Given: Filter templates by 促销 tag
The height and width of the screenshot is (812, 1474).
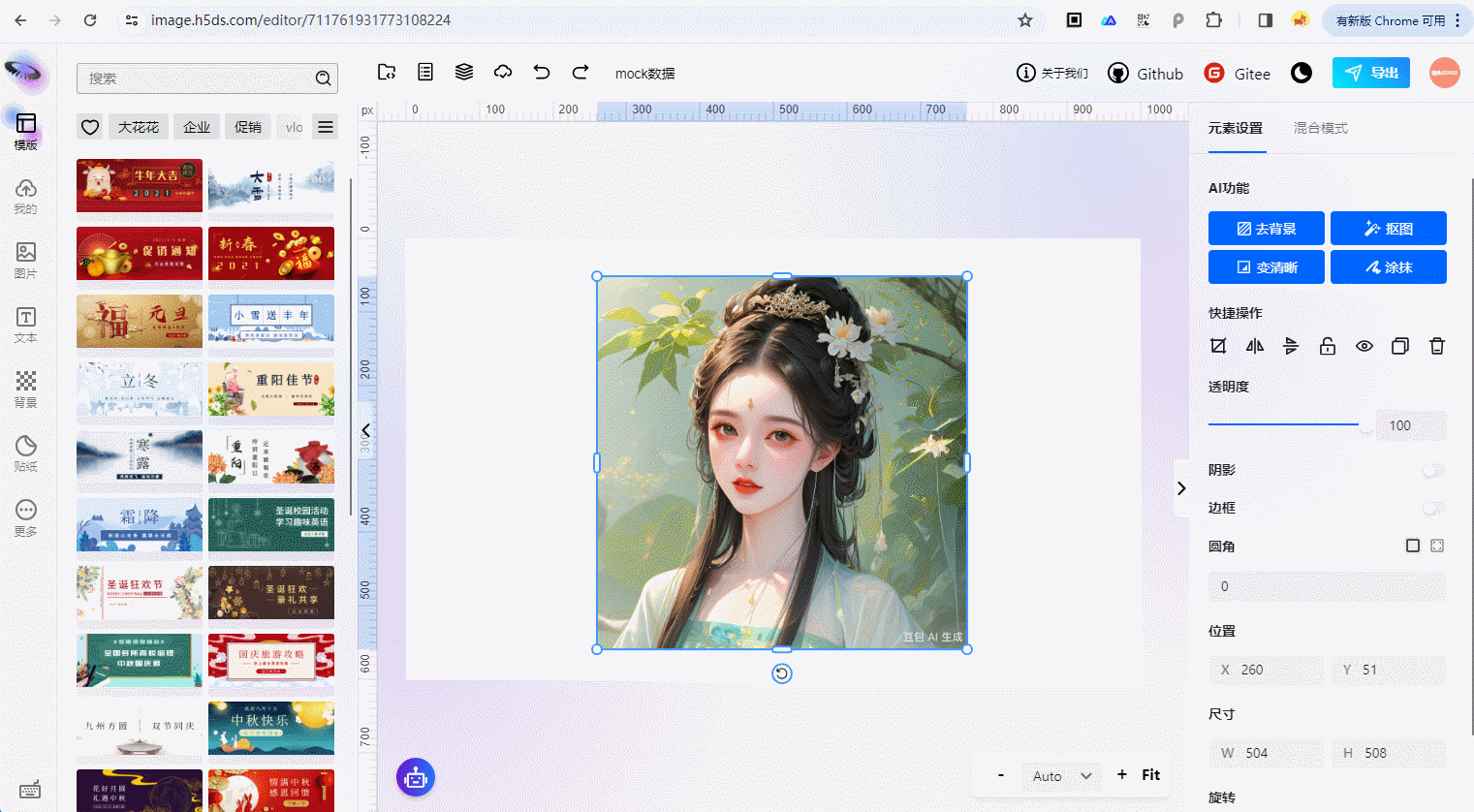Looking at the screenshot, I should pos(248,127).
